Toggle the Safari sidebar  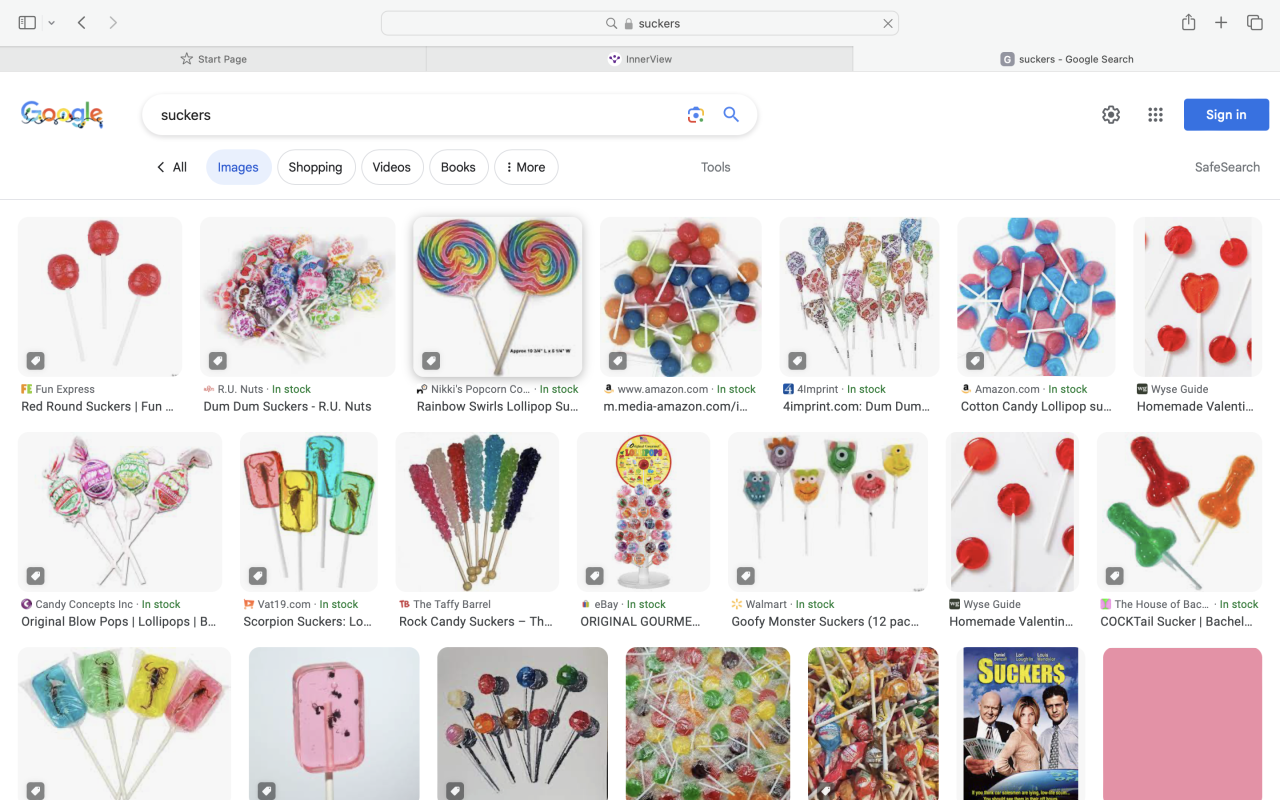click(x=27, y=23)
